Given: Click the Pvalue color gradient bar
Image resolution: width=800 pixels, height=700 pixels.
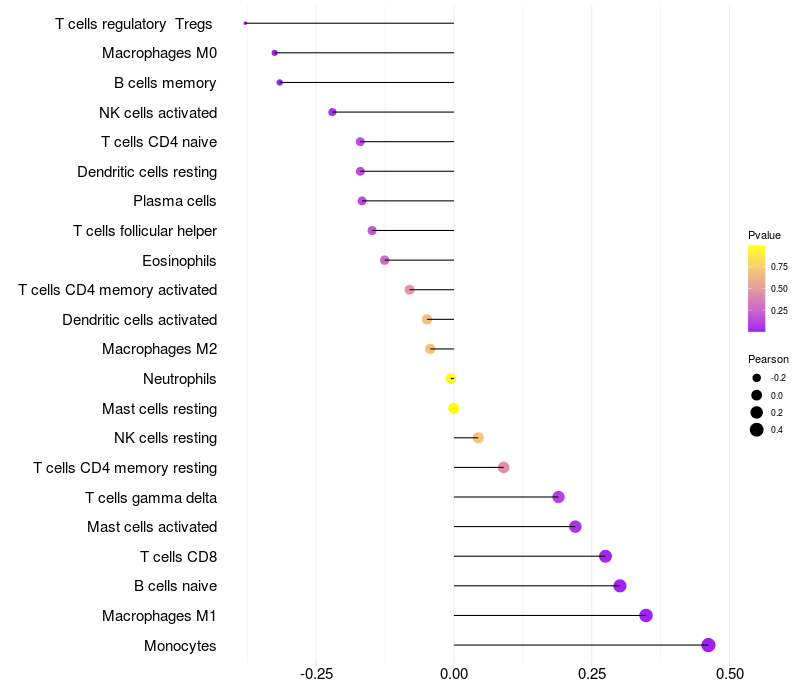Looking at the screenshot, I should click(x=757, y=288).
